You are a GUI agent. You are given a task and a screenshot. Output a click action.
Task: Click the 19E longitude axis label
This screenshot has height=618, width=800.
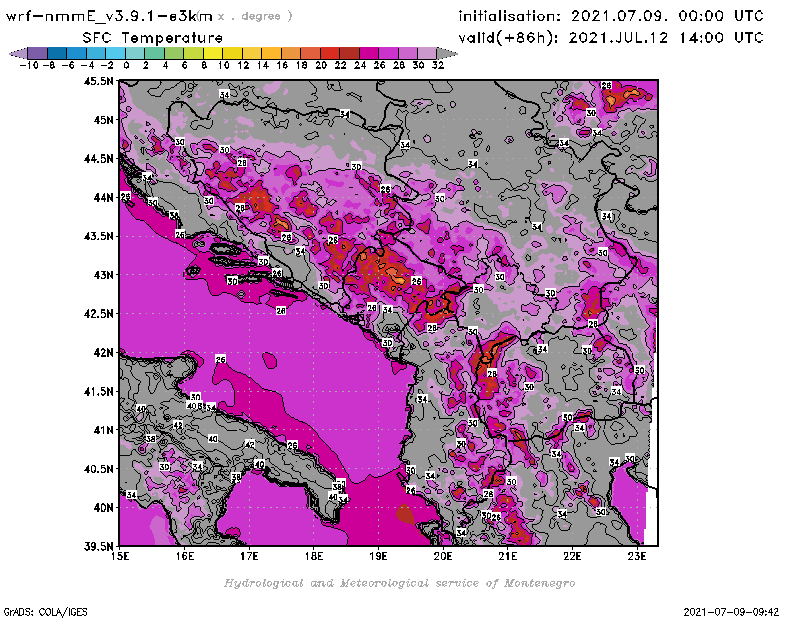[379, 556]
